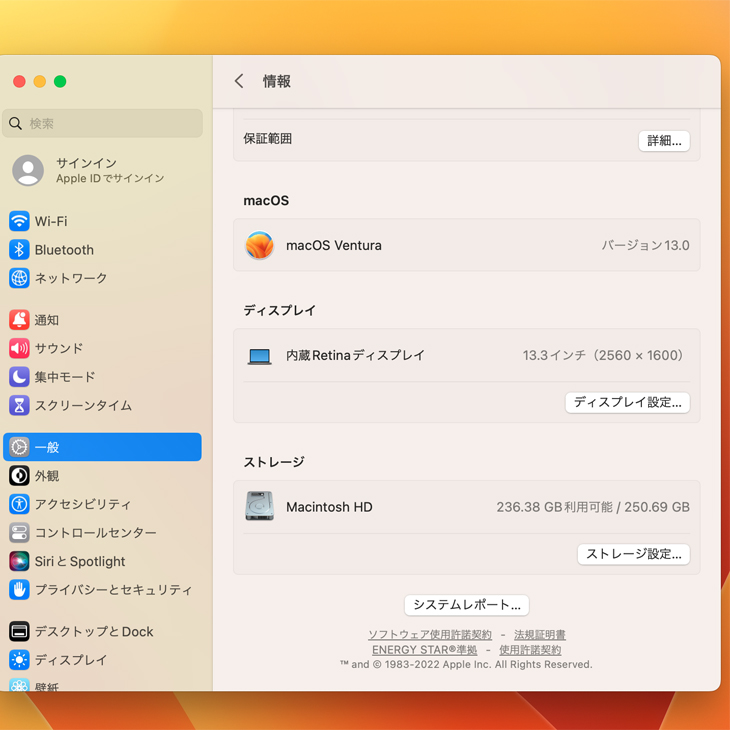Click the 保証範囲 label
Image resolution: width=730 pixels, height=730 pixels.
click(x=267, y=138)
